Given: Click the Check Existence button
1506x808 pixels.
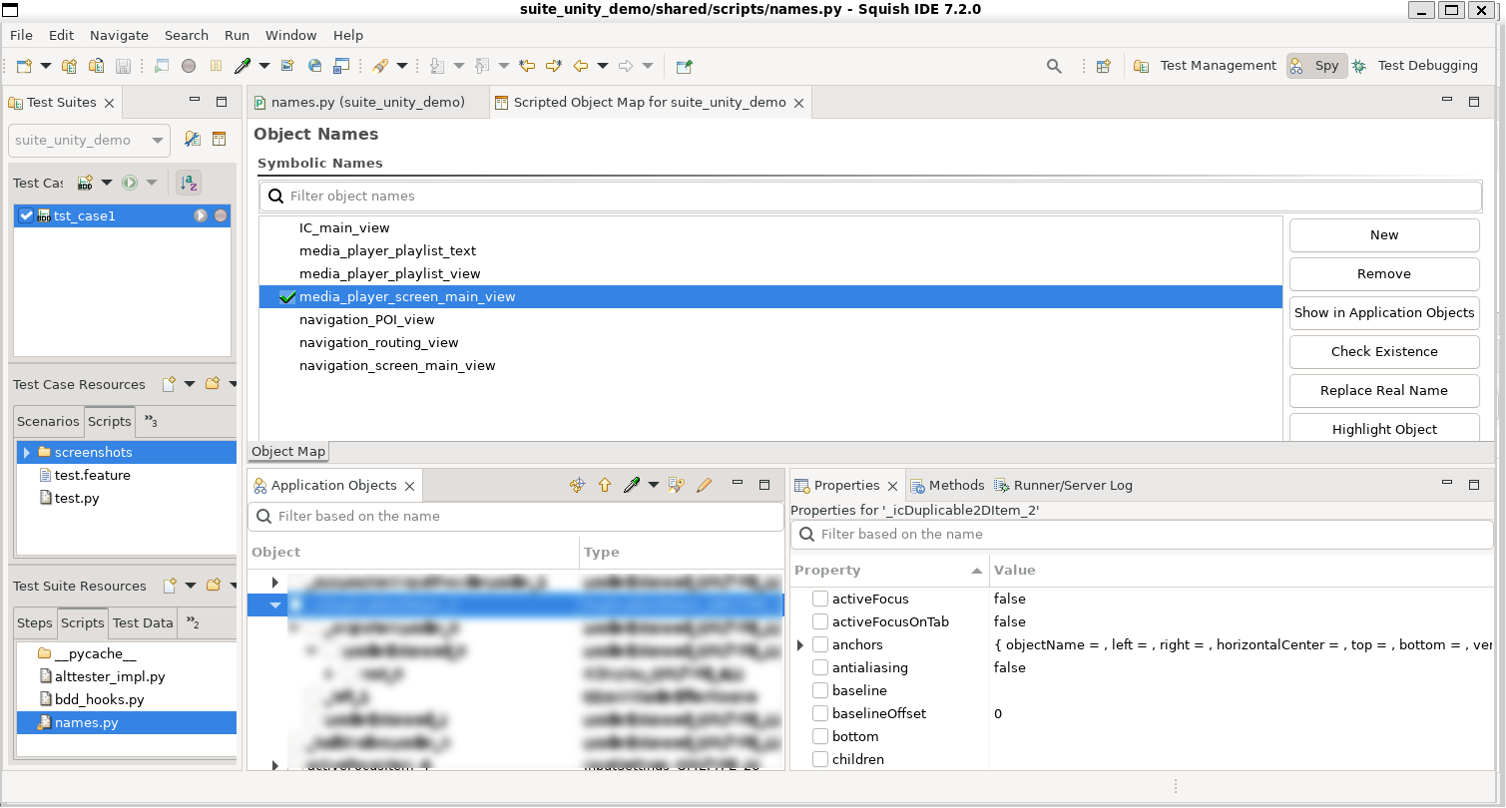Looking at the screenshot, I should tap(1383, 352).
